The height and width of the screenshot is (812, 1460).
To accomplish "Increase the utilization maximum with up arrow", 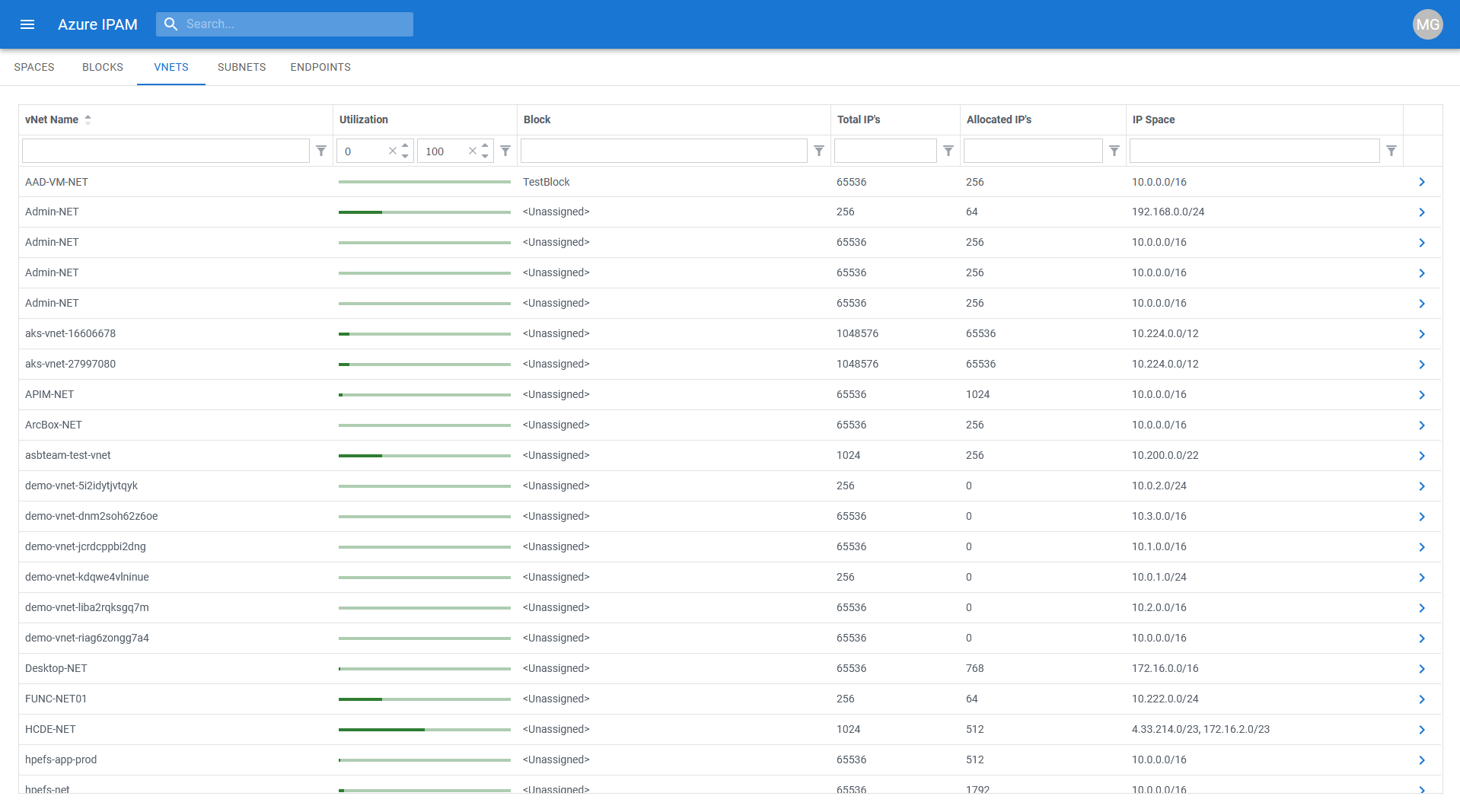I will coord(485,145).
